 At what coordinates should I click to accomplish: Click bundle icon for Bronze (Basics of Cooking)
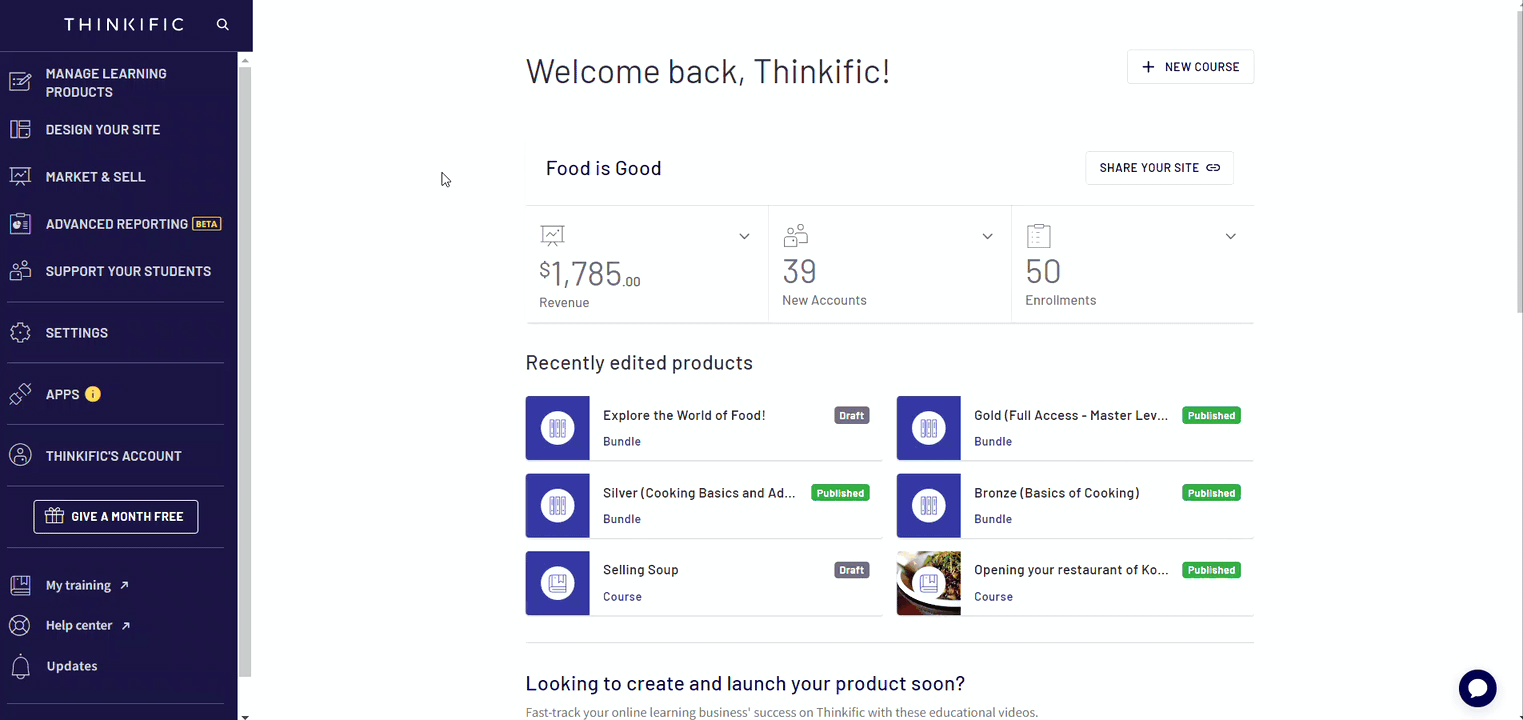929,506
